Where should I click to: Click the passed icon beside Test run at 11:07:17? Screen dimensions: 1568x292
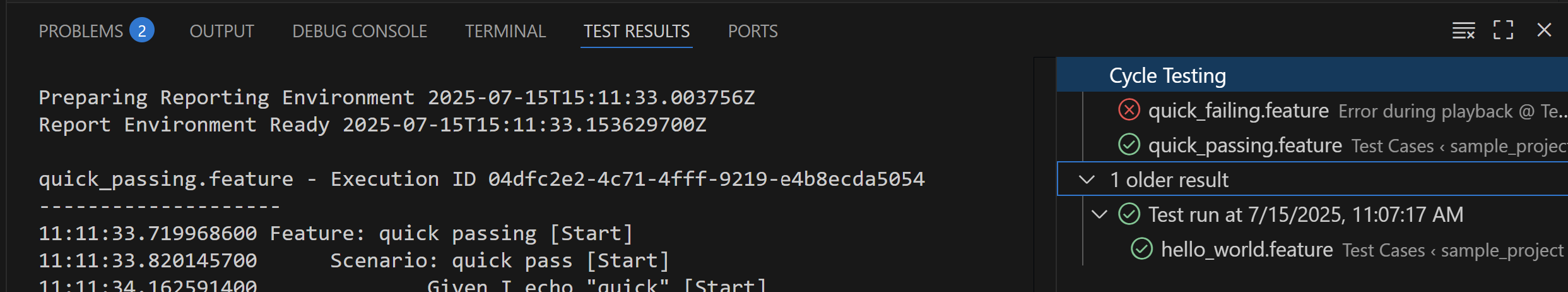(x=1129, y=214)
